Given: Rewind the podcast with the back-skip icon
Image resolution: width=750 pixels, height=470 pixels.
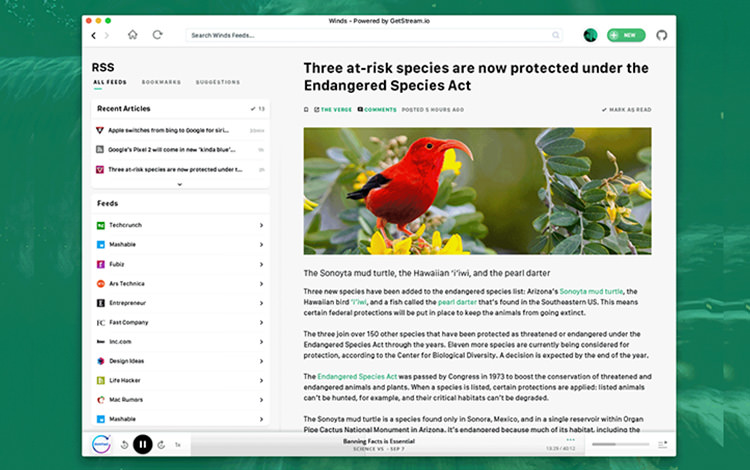Looking at the screenshot, I should coord(124,444).
